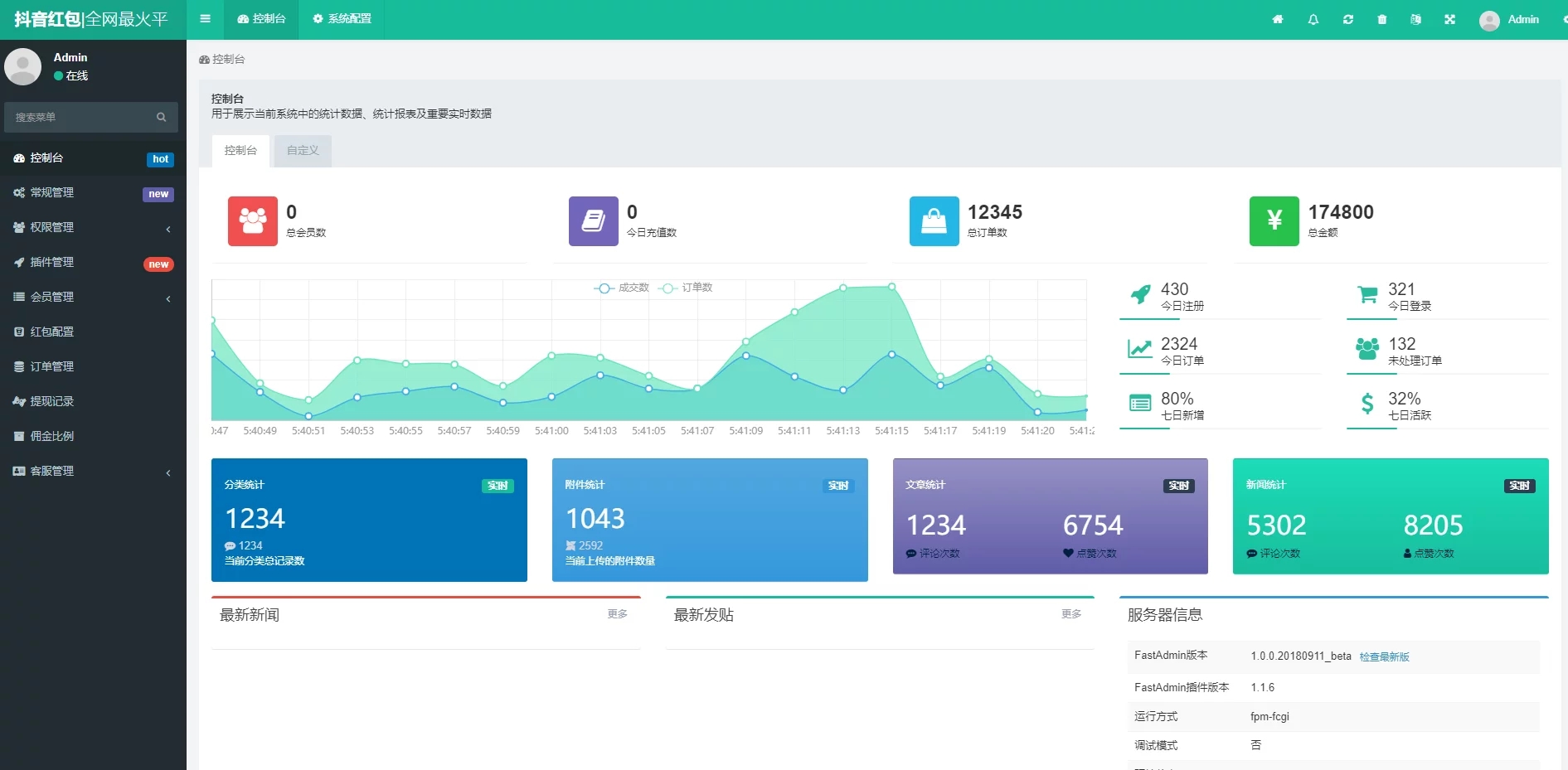Switch to the 自定义 tab
The width and height of the screenshot is (1568, 770).
click(x=303, y=151)
